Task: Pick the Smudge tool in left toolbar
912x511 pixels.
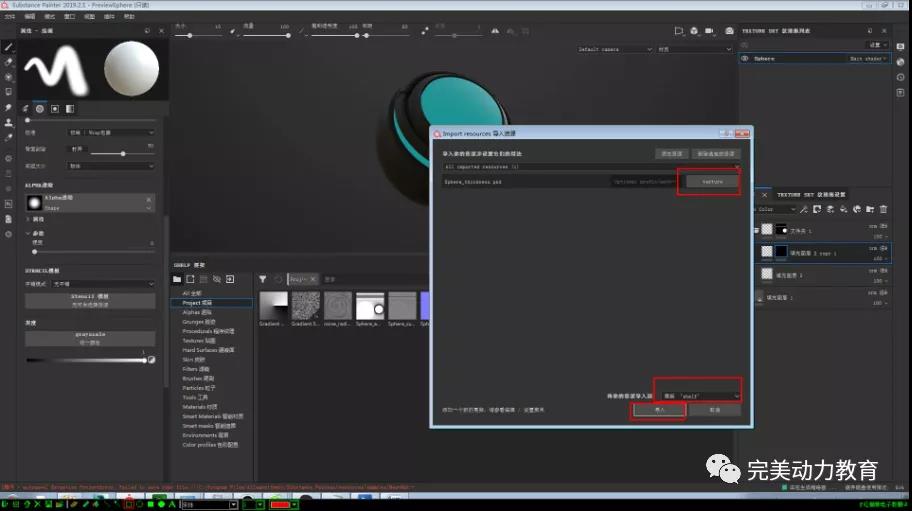Action: [8, 107]
